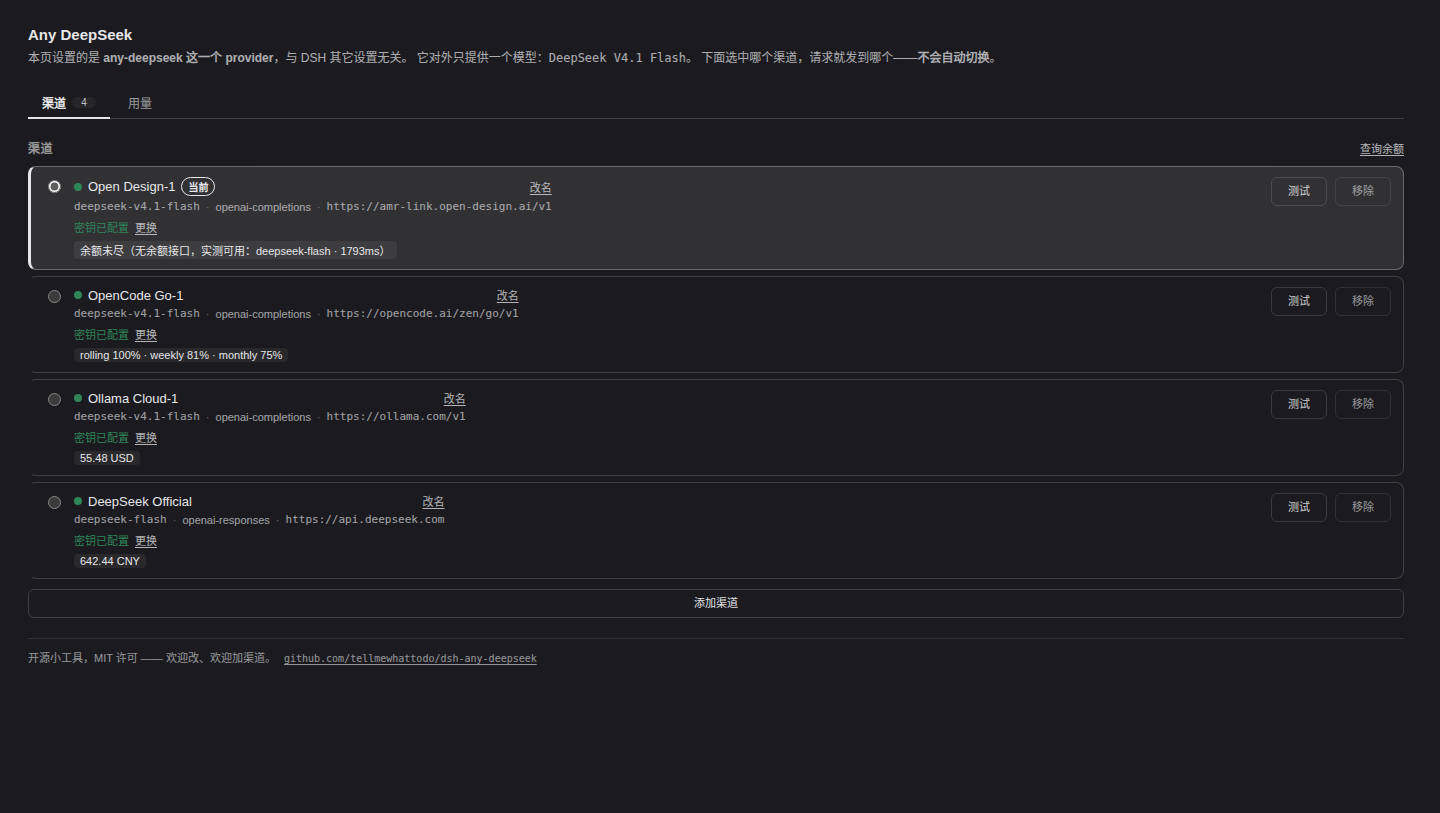
Task: Switch to the 用量 tab
Action: coord(140,103)
